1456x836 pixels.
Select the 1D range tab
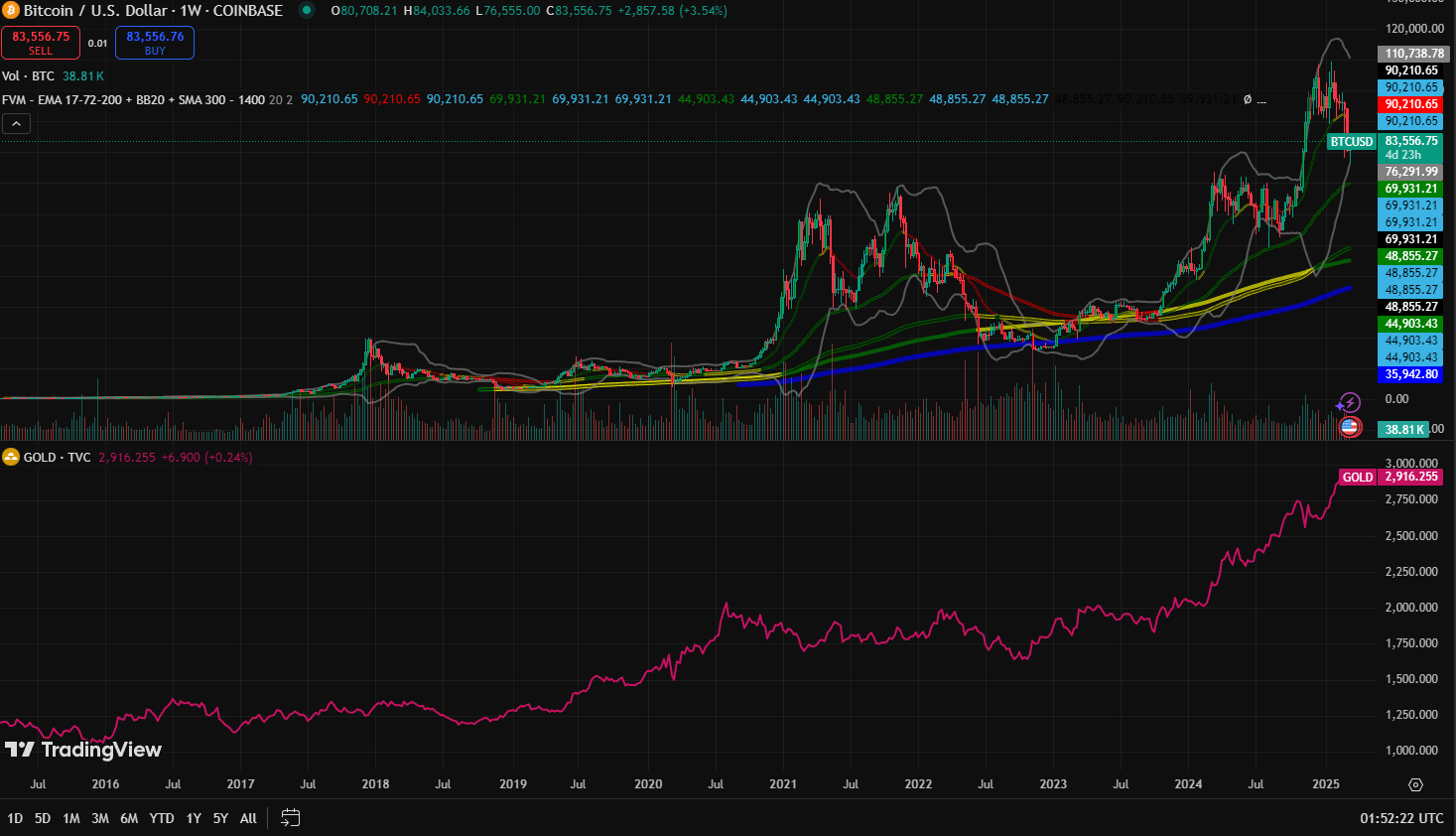coord(15,818)
